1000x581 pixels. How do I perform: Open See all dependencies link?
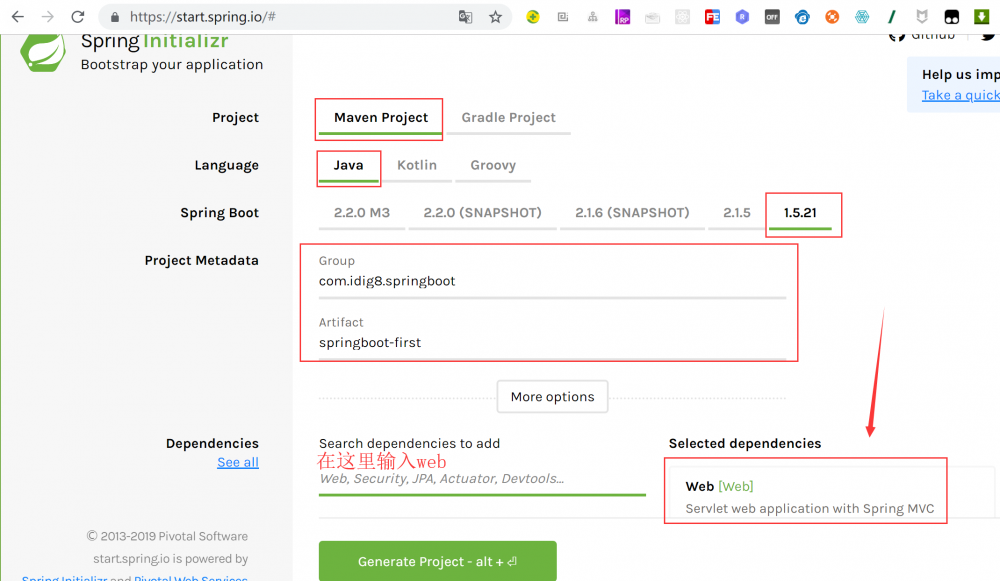238,462
